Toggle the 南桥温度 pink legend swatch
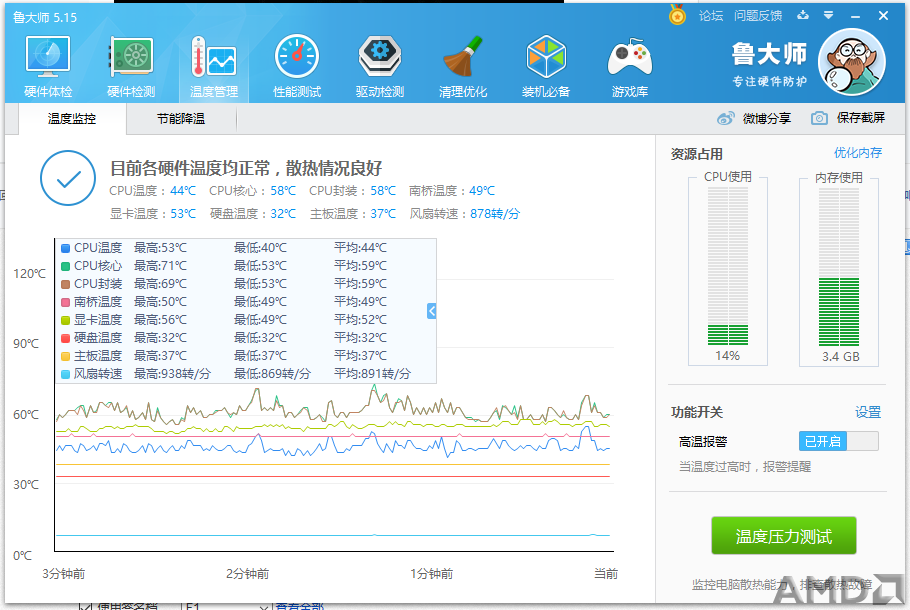910x610 pixels. click(66, 302)
